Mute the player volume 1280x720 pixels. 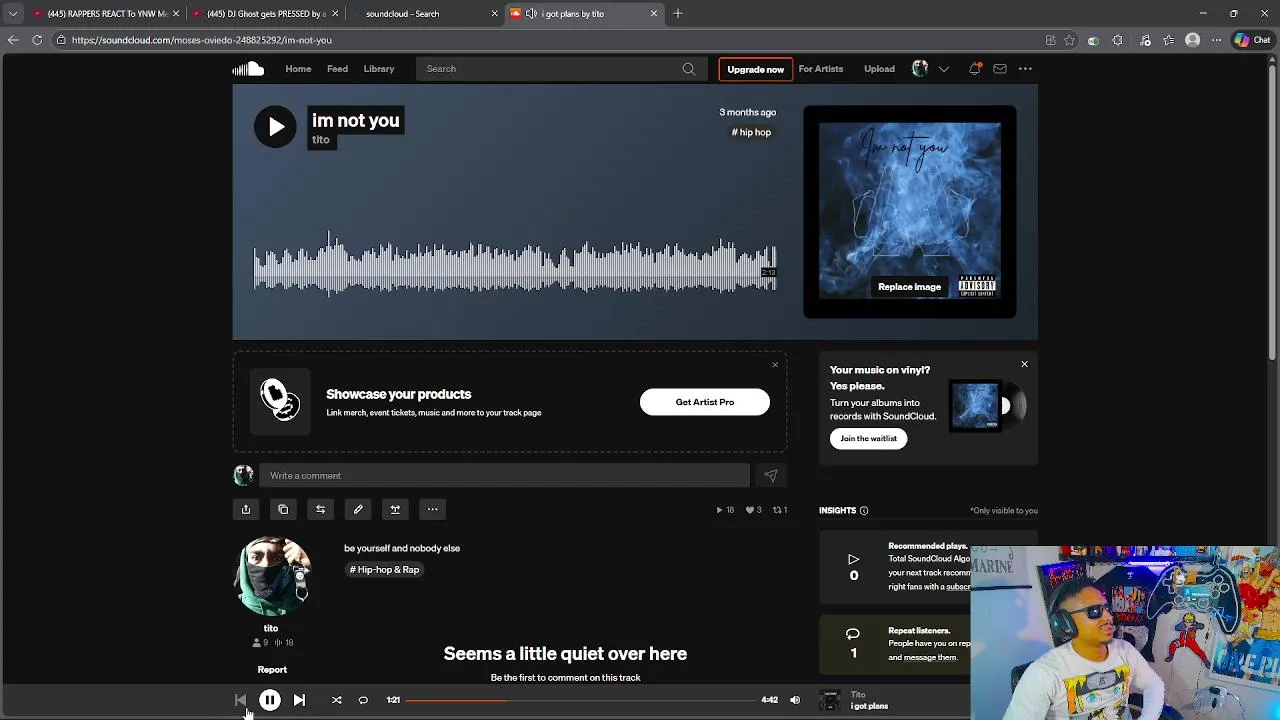(x=795, y=700)
